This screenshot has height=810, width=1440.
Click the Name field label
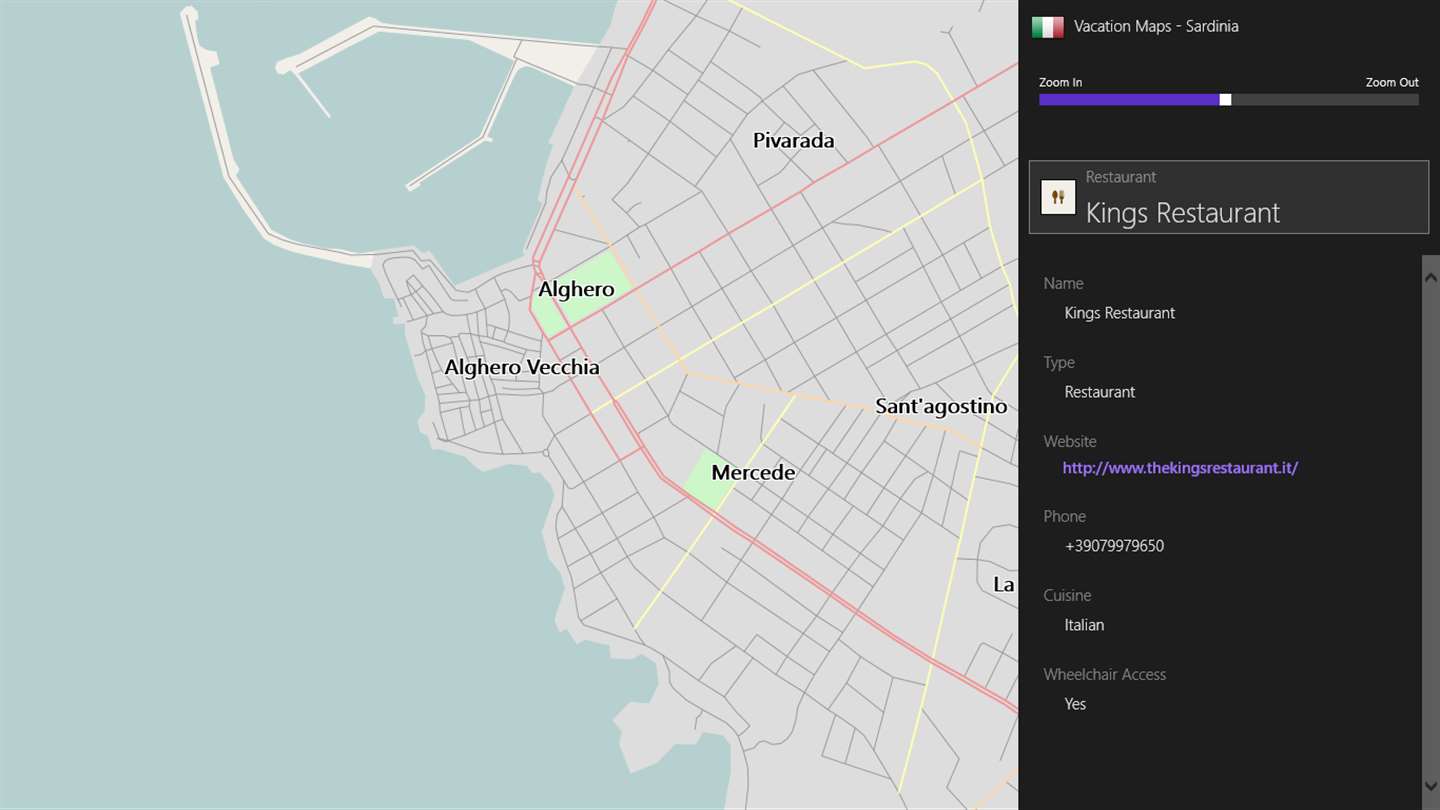(1063, 284)
